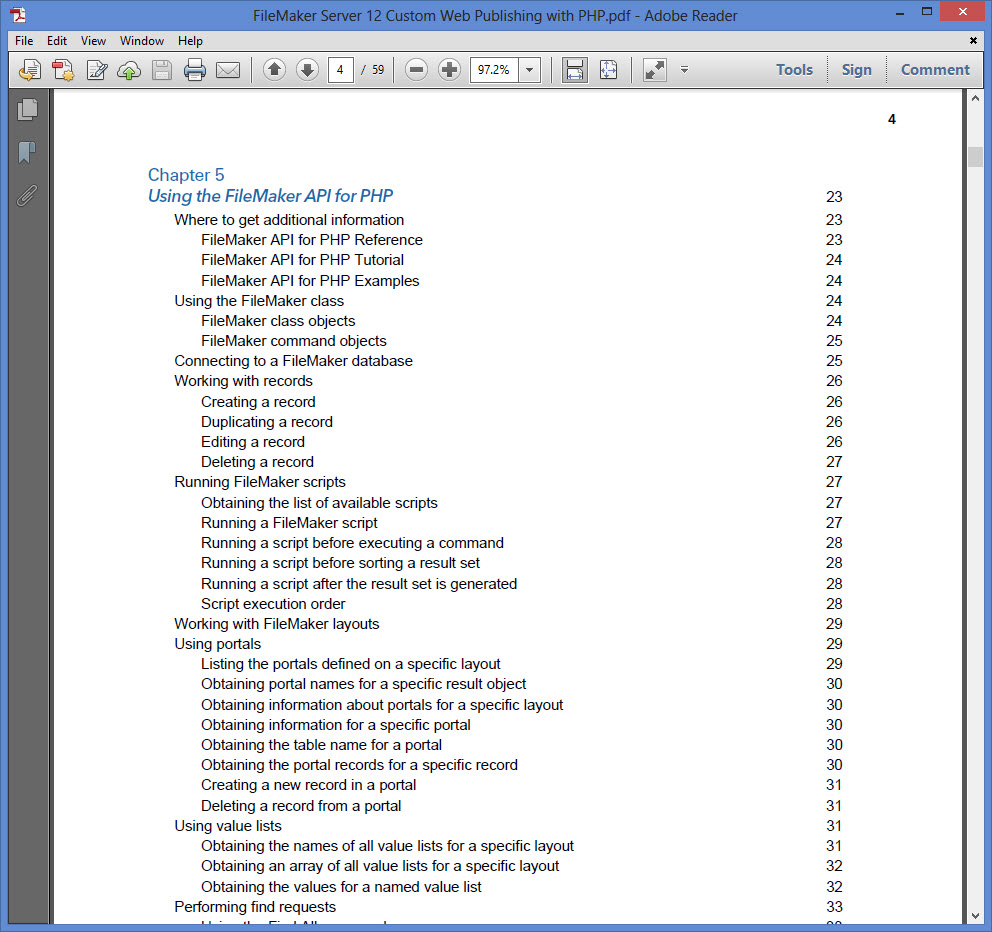Go to next page arrow
This screenshot has height=932, width=992.
pos(307,70)
